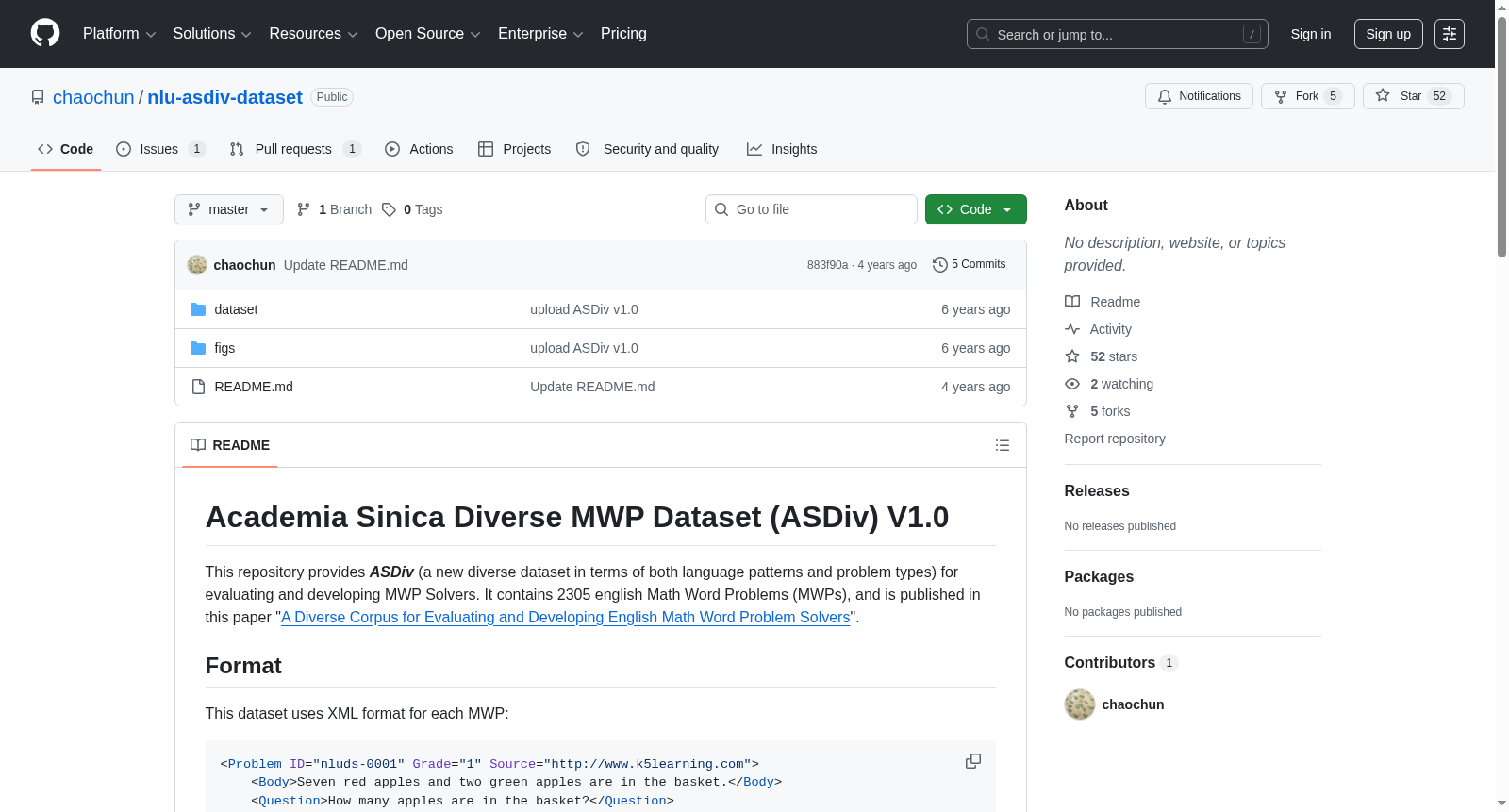Open the Pricing page
The image size is (1509, 812).
click(623, 34)
